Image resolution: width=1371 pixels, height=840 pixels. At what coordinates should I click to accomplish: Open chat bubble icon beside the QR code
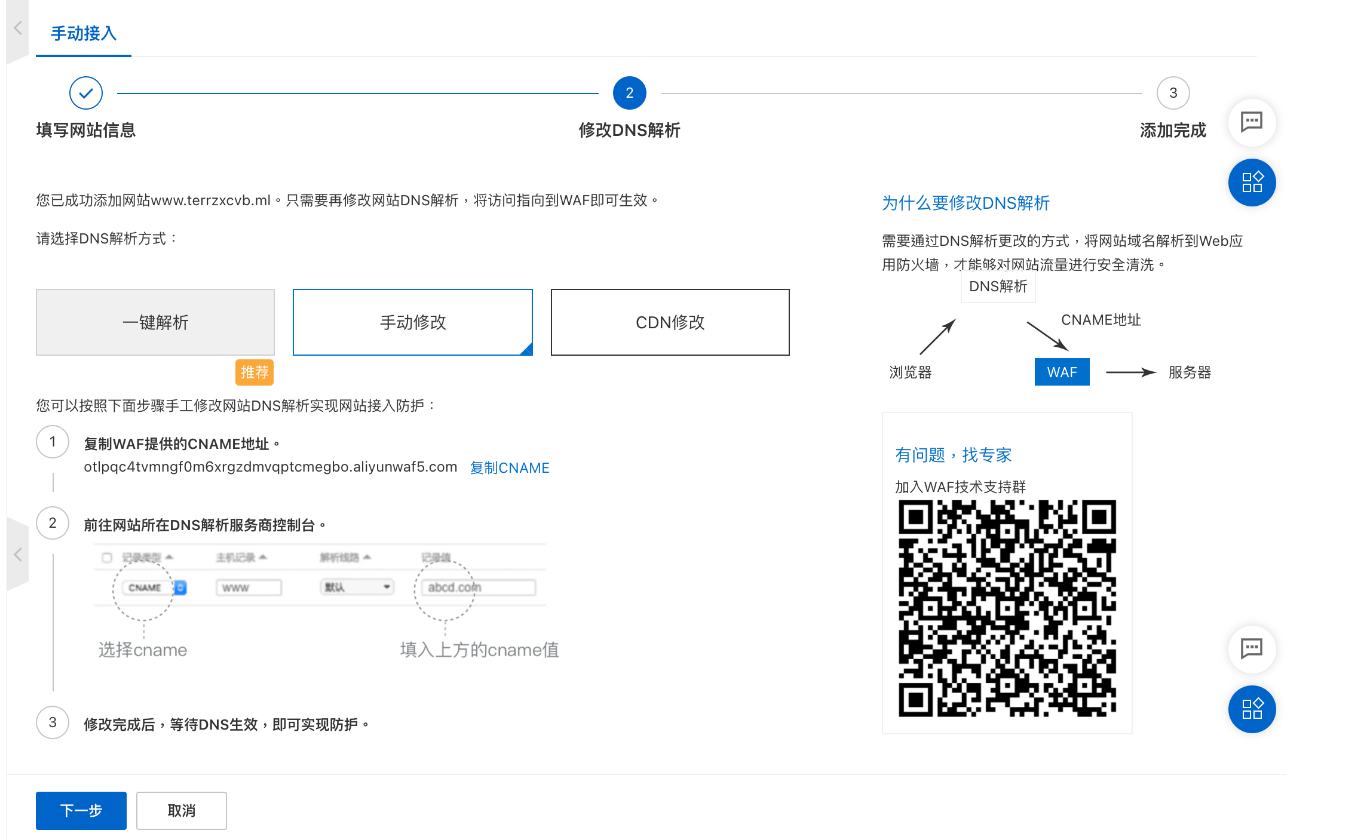click(x=1251, y=648)
